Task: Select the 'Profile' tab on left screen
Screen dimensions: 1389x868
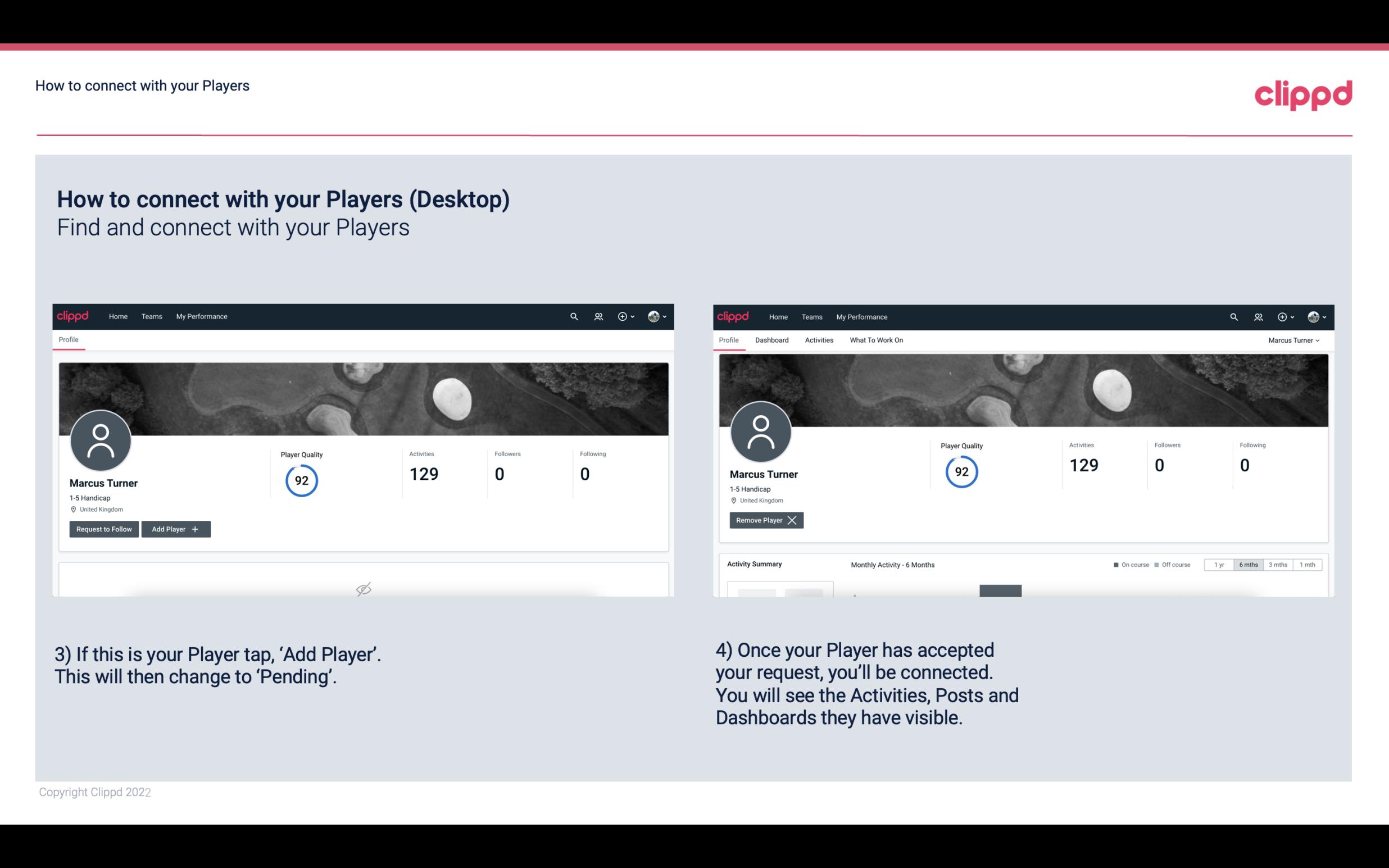Action: 69,340
